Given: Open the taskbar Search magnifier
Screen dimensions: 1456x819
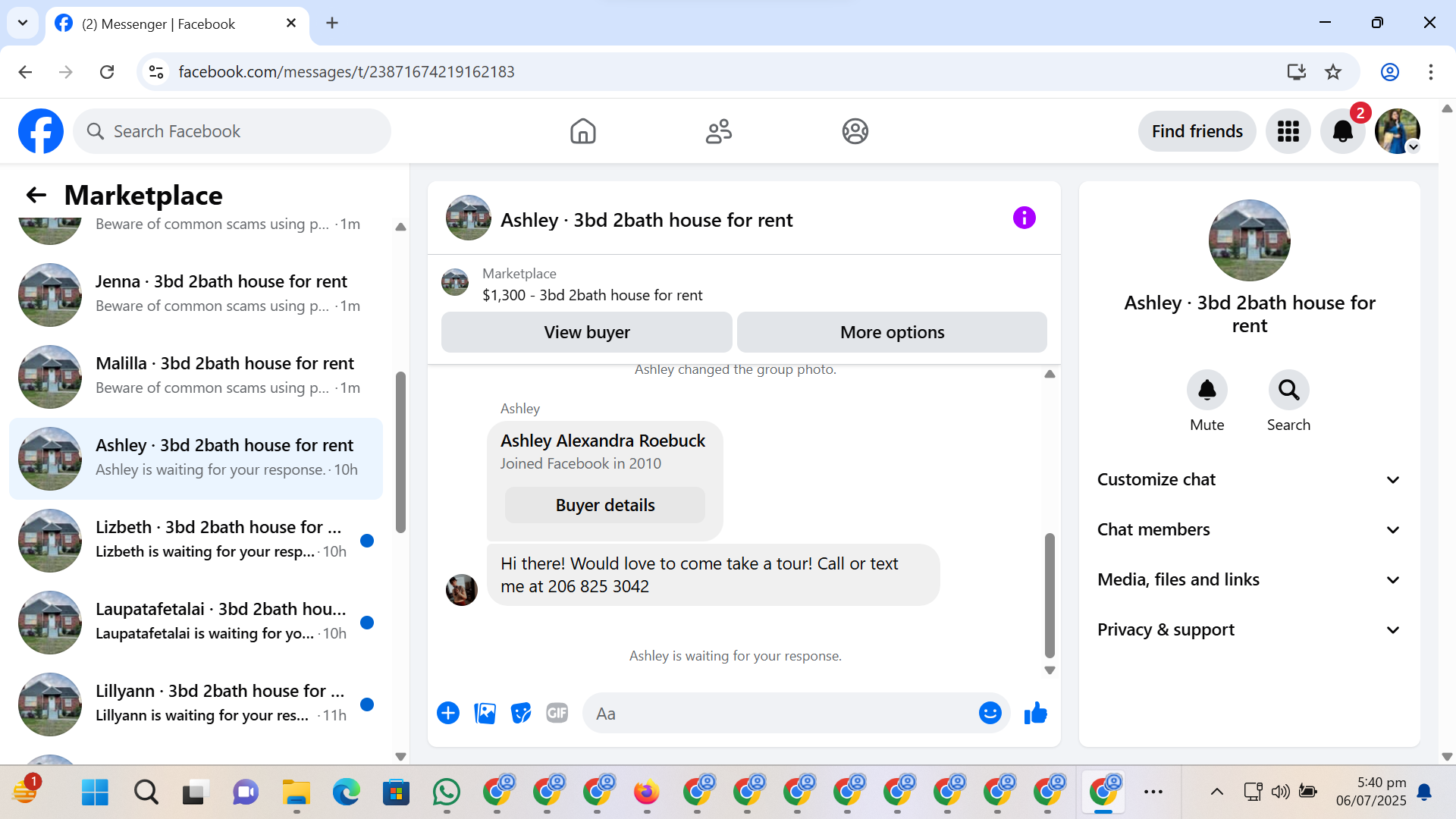Looking at the screenshot, I should coord(146,792).
